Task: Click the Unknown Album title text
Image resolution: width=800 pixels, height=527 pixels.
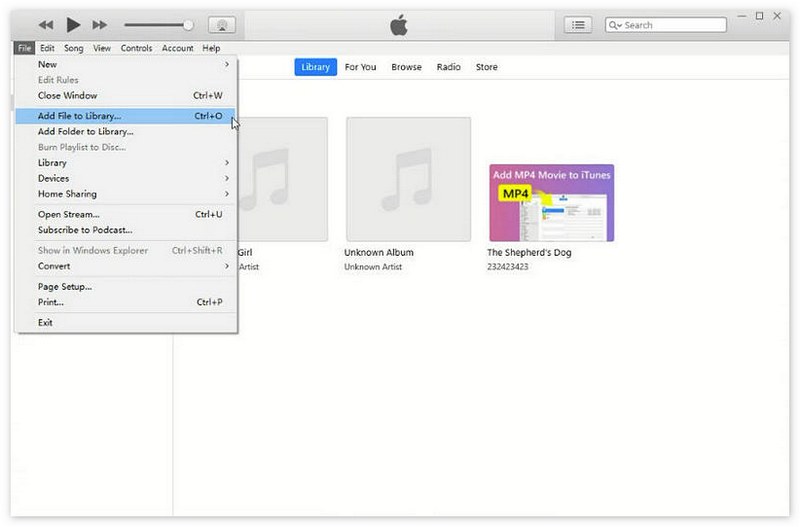Action: [379, 253]
